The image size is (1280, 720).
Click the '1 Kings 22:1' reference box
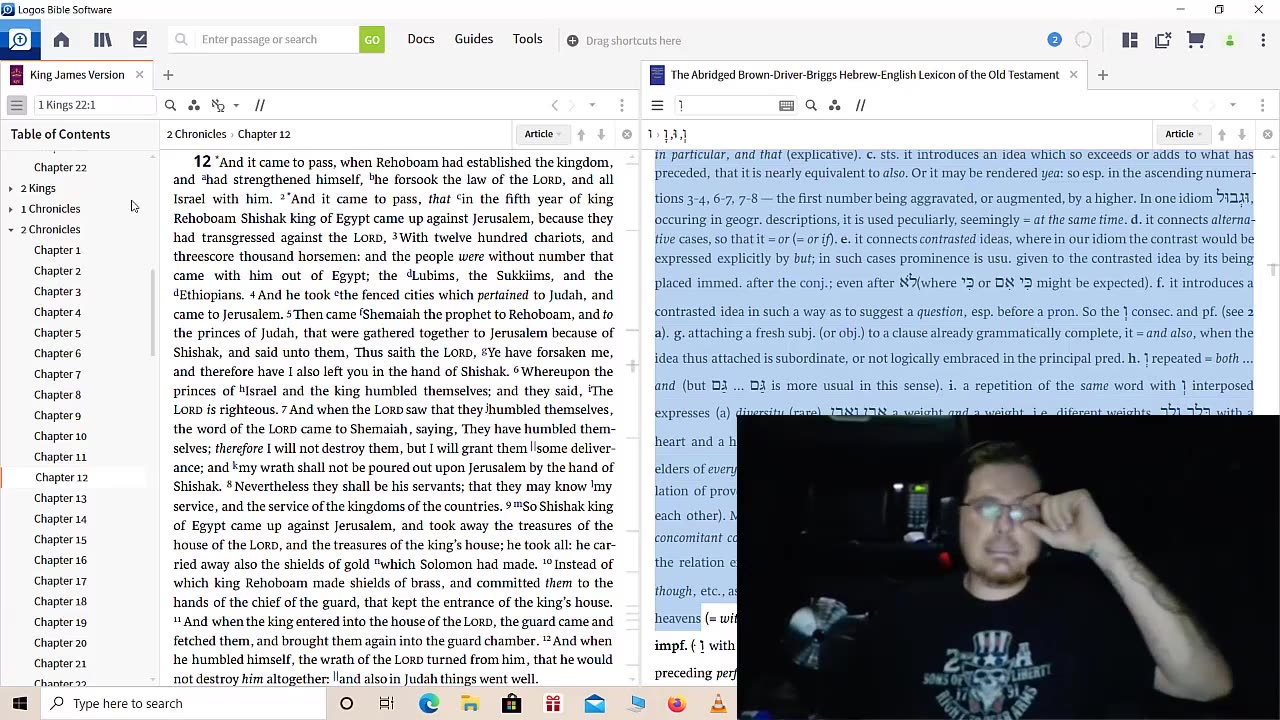tap(94, 105)
